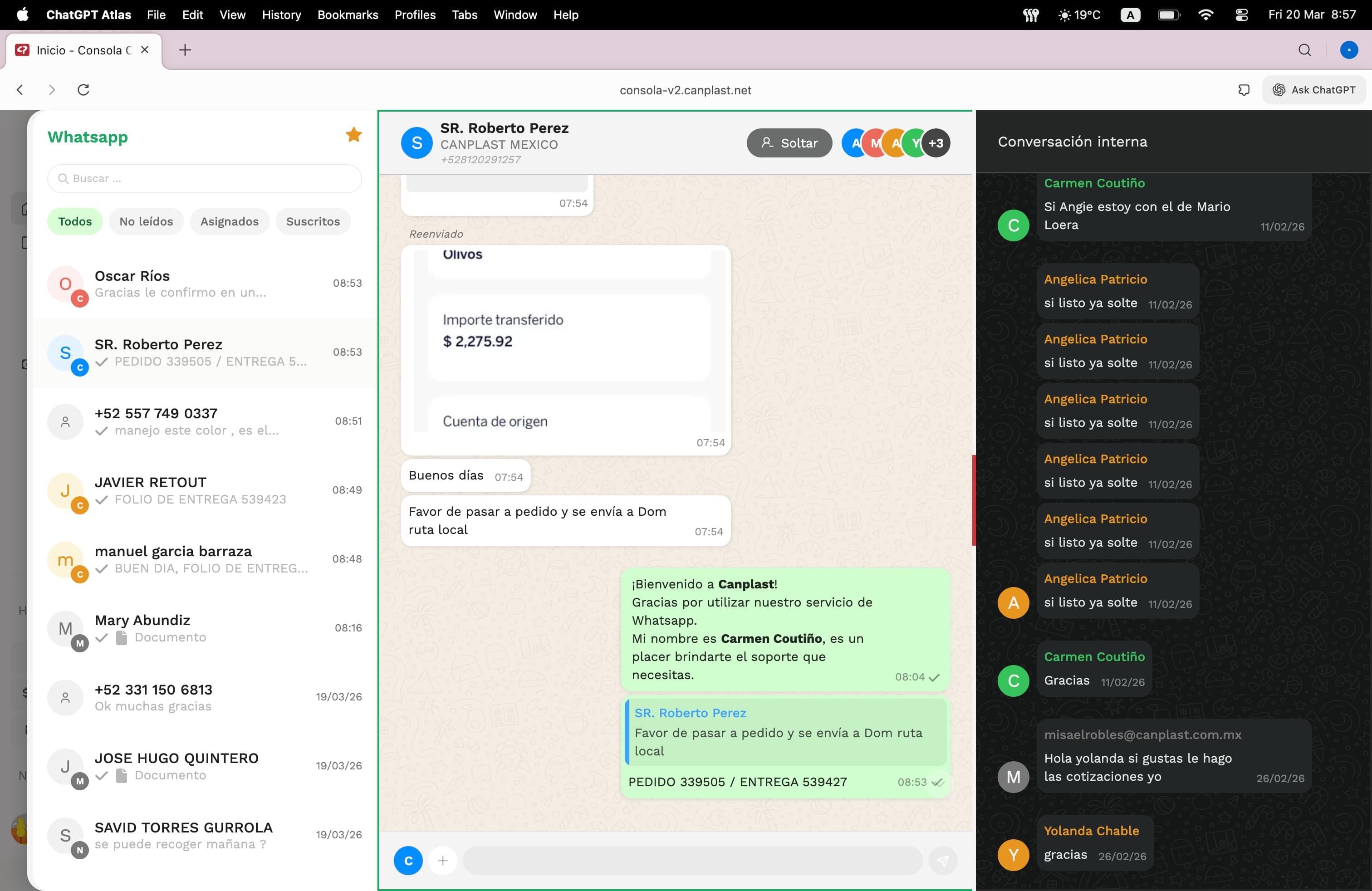
Task: Click the Ask ChatGPT button
Action: pos(1314,90)
